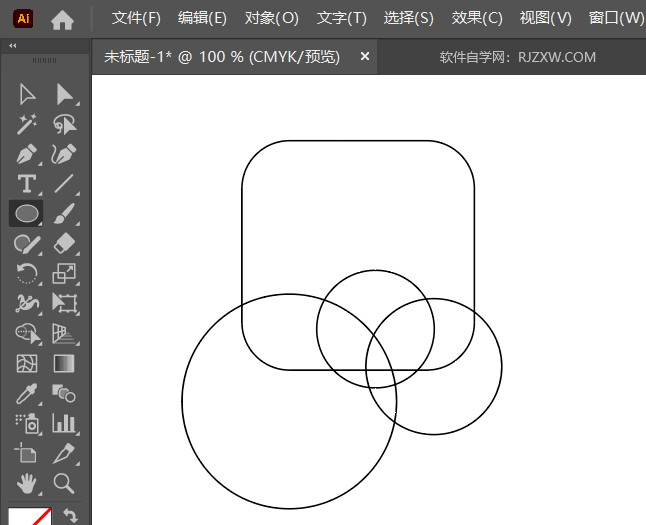This screenshot has height=525, width=646.
Task: Open the 效果(C) menu
Action: pyautogui.click(x=477, y=18)
